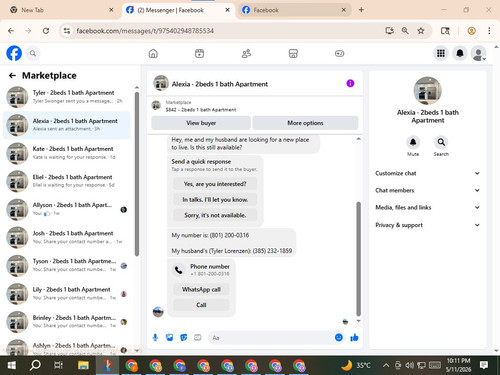
Task: Expand Media, files and links section
Action: click(x=428, y=207)
